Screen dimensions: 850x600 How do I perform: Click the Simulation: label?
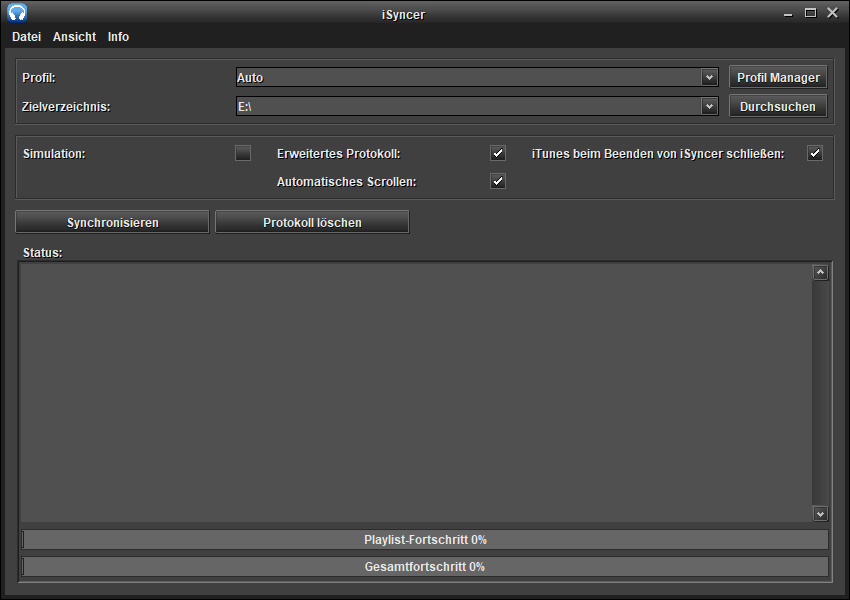click(x=54, y=153)
